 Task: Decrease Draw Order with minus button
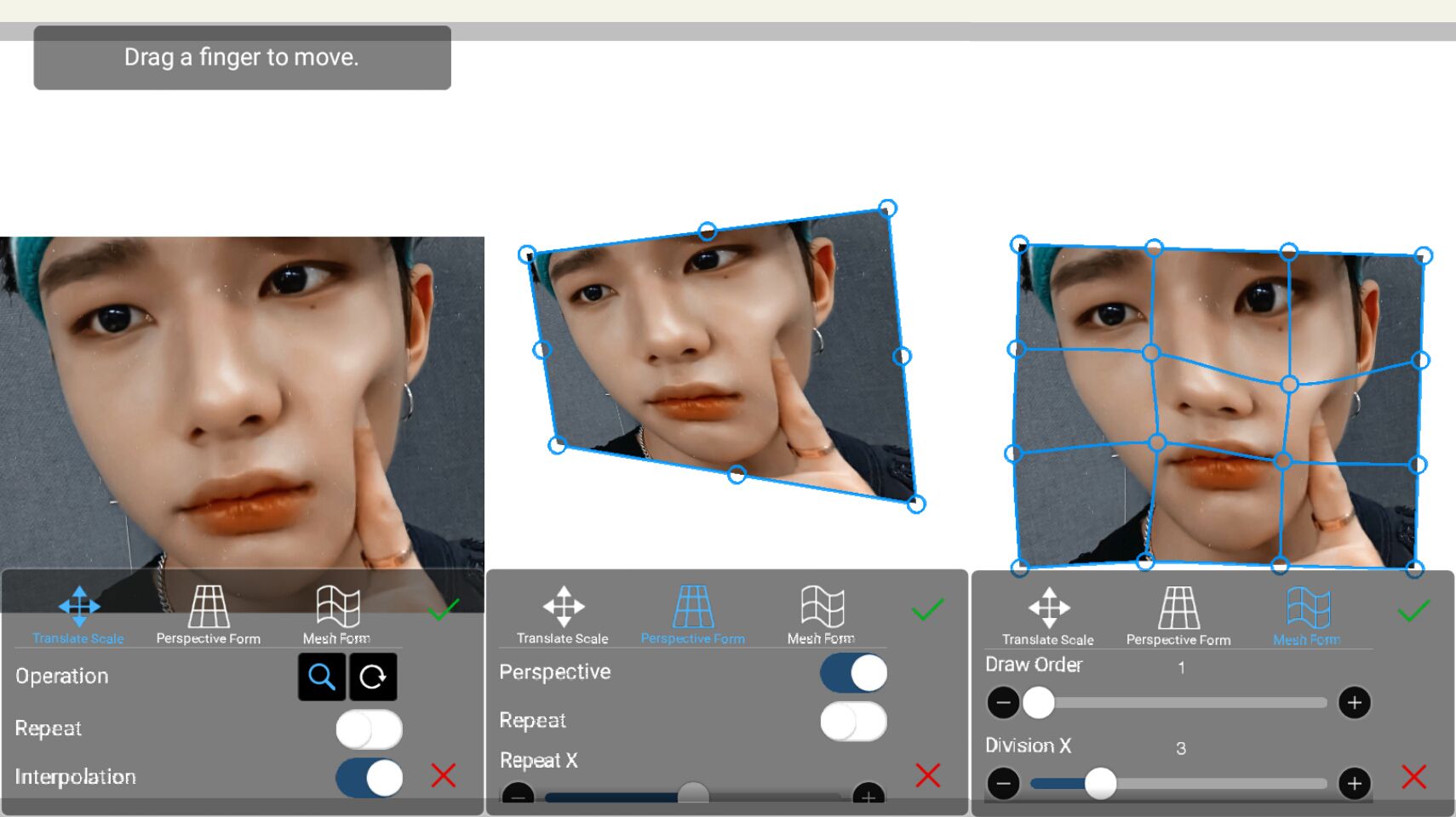coord(1003,703)
